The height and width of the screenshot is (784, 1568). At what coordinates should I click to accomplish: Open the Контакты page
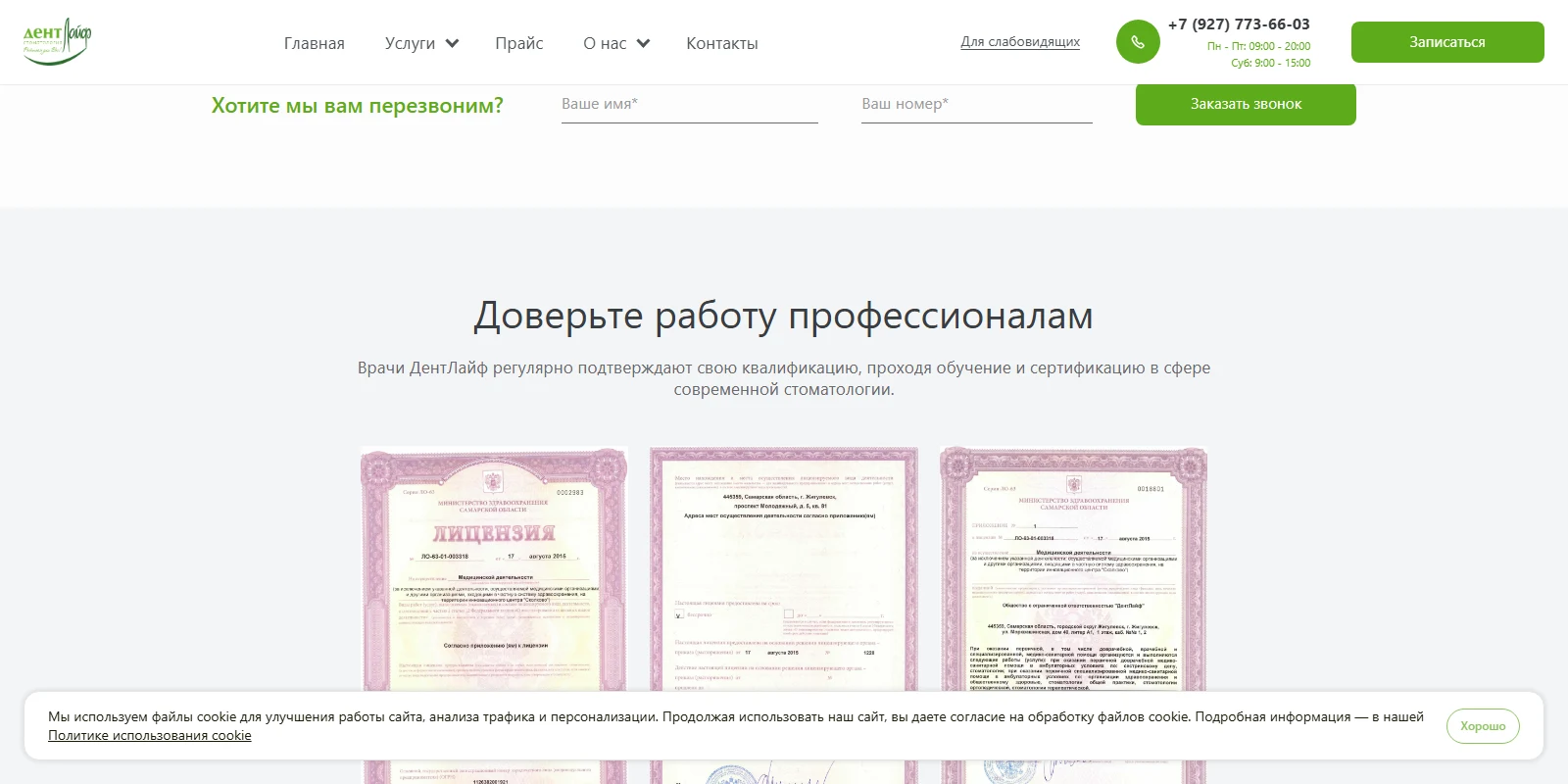click(722, 43)
